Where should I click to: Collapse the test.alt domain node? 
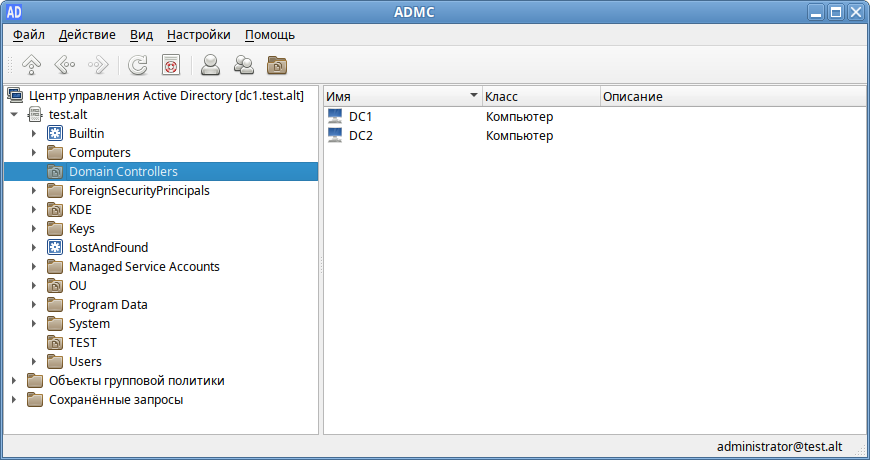click(14, 115)
